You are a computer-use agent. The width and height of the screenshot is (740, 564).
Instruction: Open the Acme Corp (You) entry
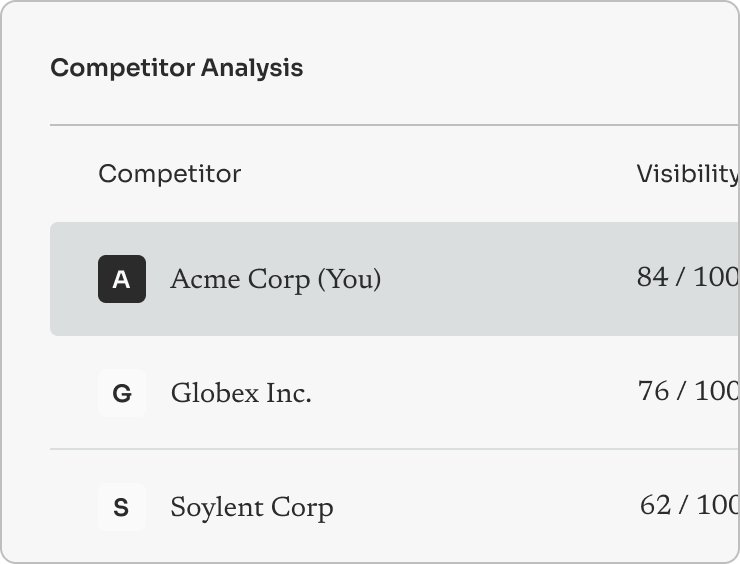[276, 279]
